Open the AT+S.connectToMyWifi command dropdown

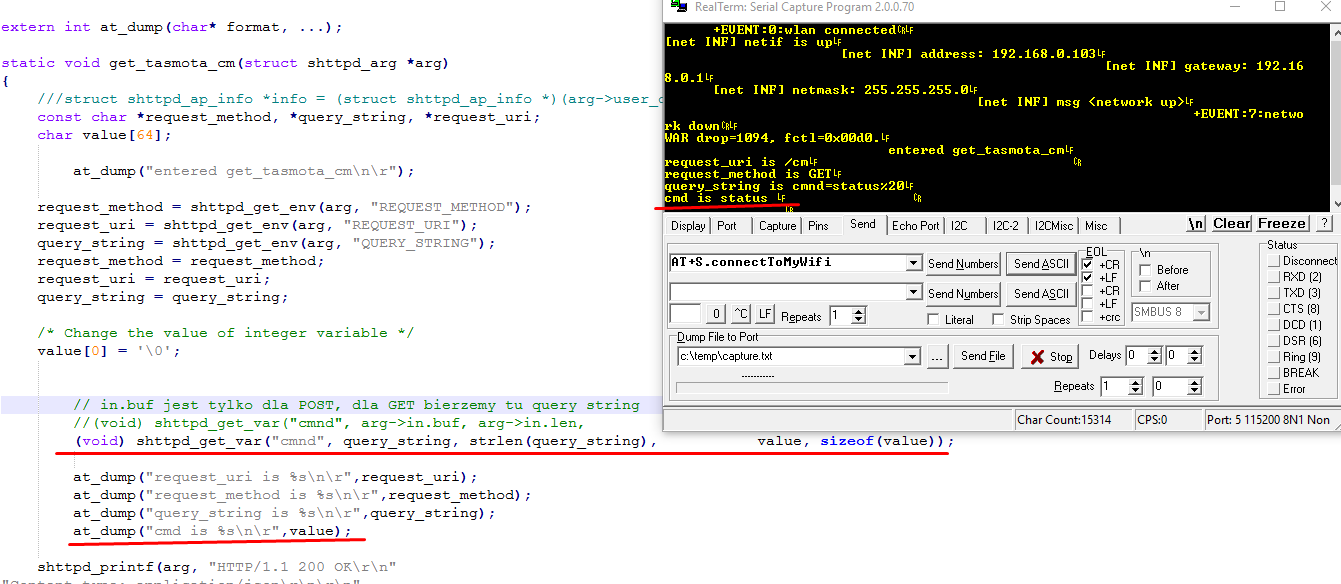(x=913, y=263)
